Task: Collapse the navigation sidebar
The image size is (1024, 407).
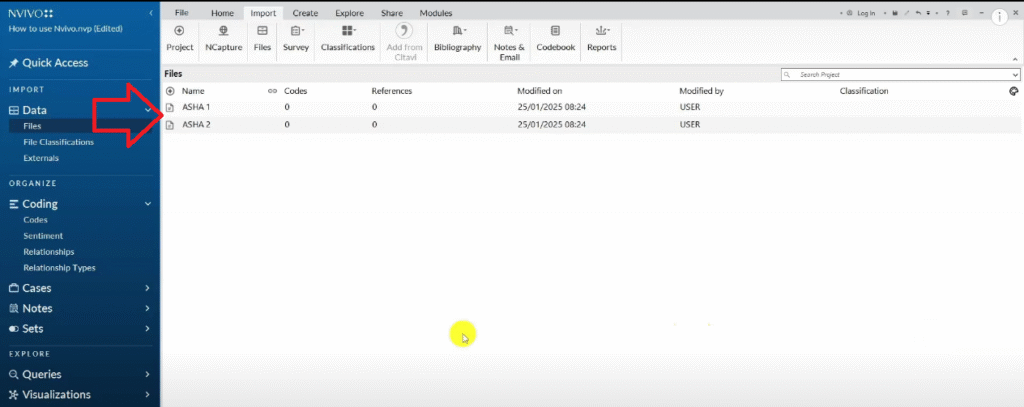Action: pyautogui.click(x=151, y=13)
